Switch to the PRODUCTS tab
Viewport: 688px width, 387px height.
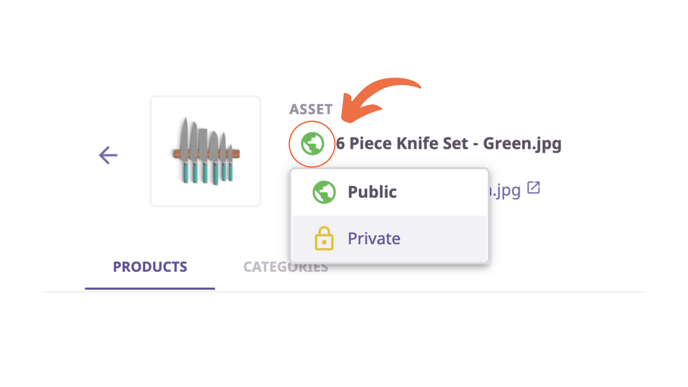(x=150, y=267)
